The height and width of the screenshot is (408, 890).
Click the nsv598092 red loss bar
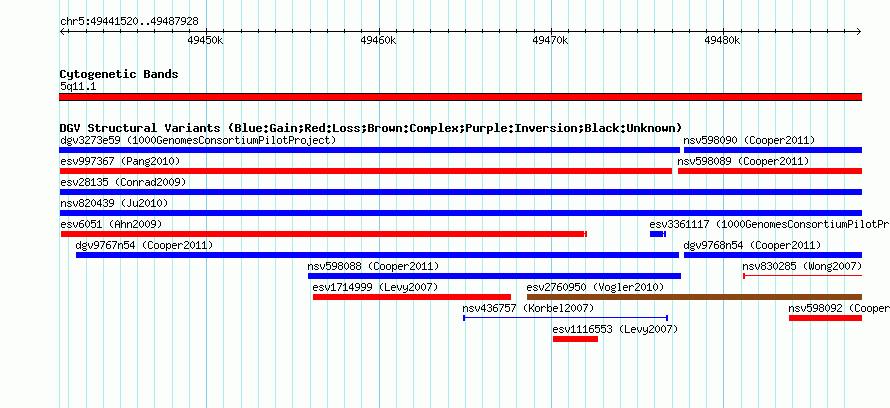click(826, 318)
